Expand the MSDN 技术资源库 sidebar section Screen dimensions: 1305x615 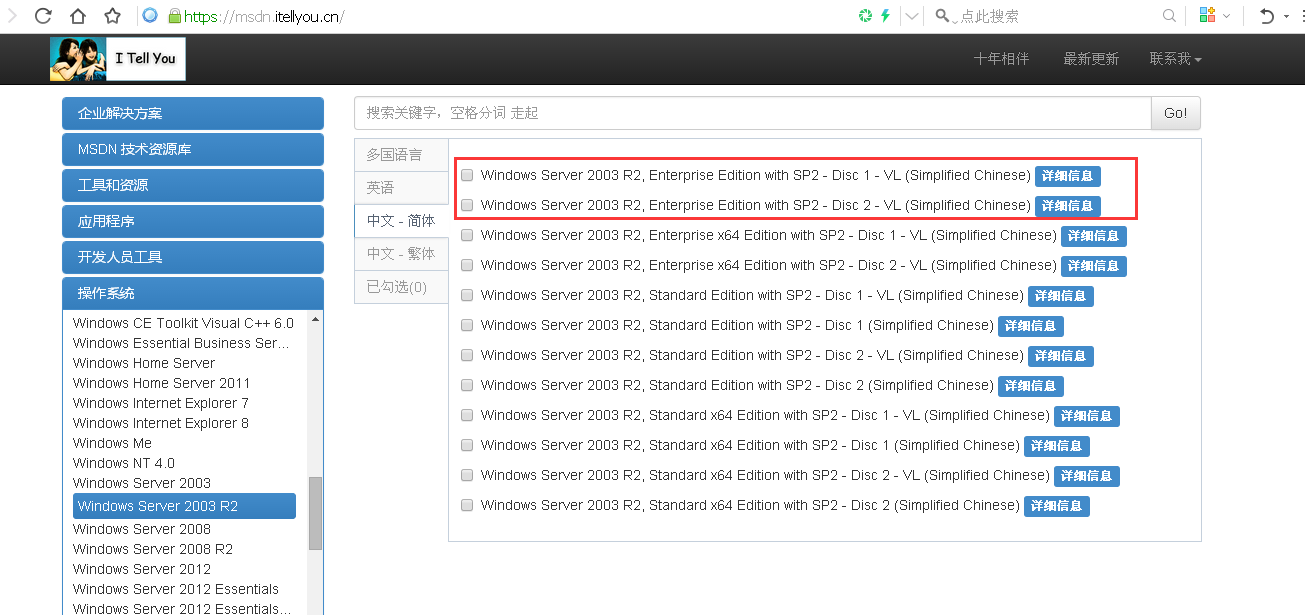[x=193, y=149]
